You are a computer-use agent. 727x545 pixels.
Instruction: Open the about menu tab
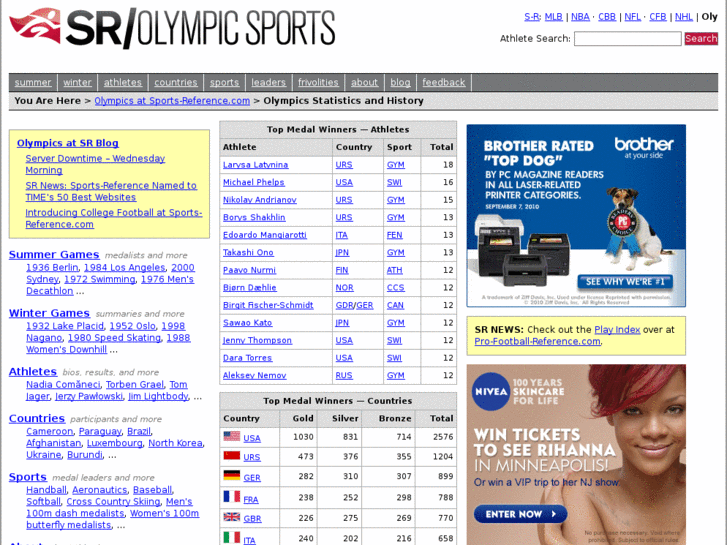click(x=364, y=83)
